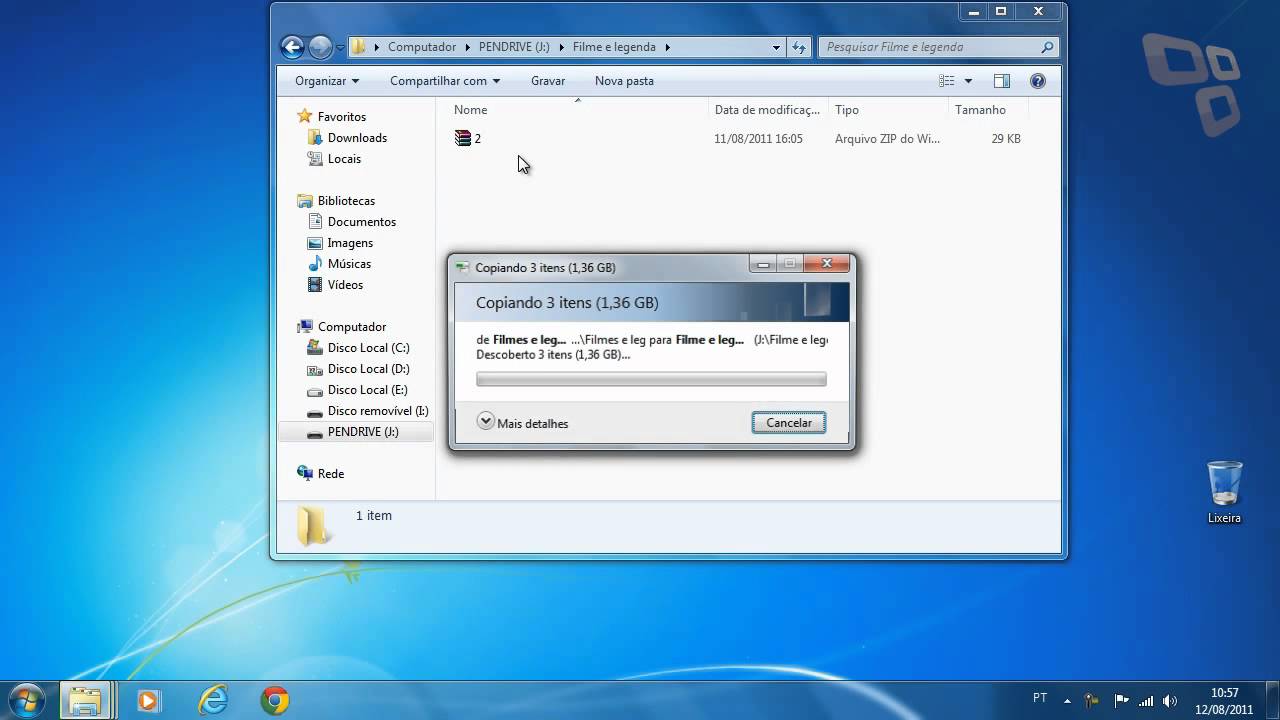Open the Lixeira recycle bin on desktop
The image size is (1280, 720).
tap(1224, 492)
